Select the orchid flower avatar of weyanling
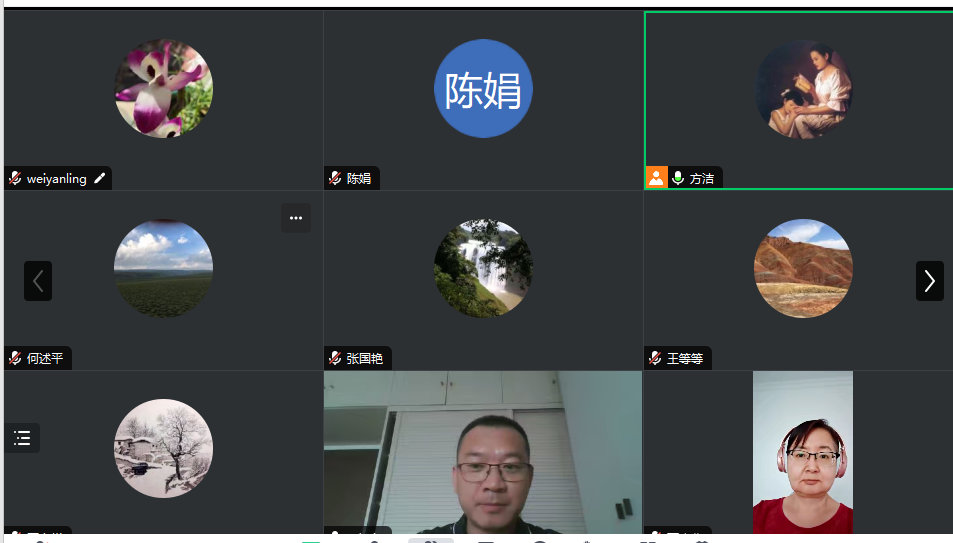The width and height of the screenshot is (953, 543). (163, 89)
